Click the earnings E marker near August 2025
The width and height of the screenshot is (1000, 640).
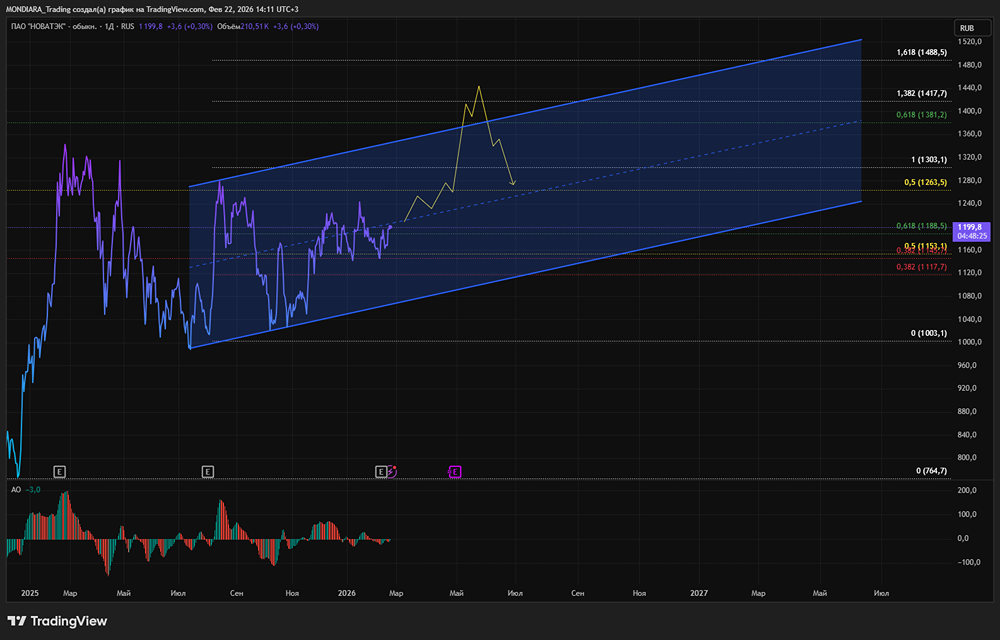(x=208, y=472)
